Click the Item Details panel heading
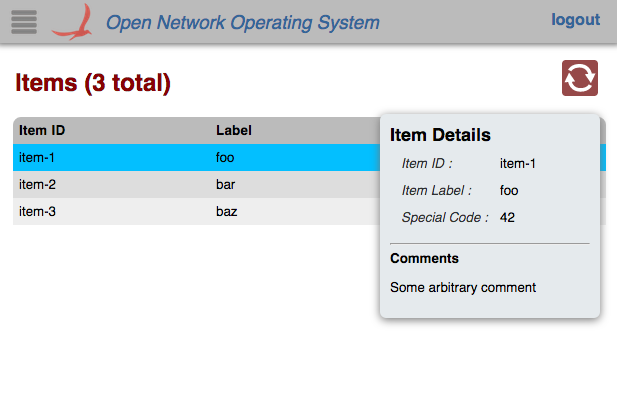 440,135
